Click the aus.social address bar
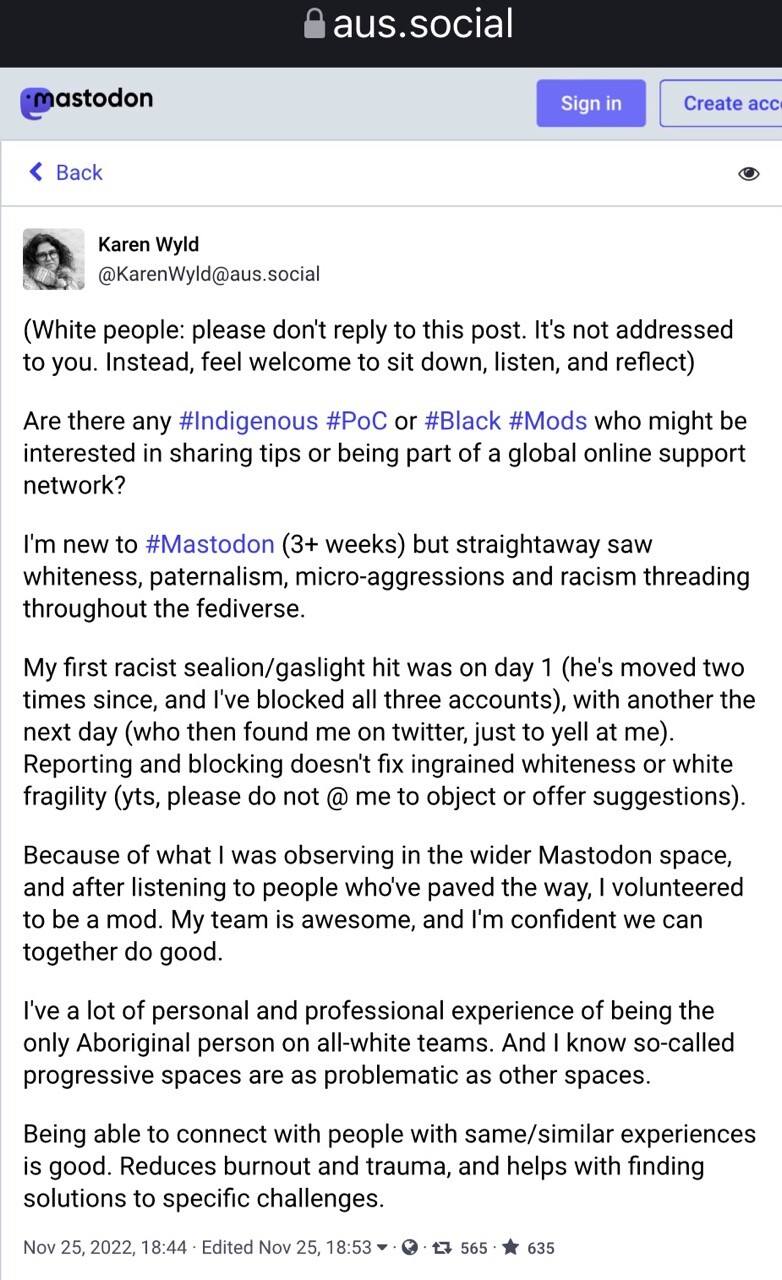Image resolution: width=782 pixels, height=1280 pixels. [x=422, y=25]
